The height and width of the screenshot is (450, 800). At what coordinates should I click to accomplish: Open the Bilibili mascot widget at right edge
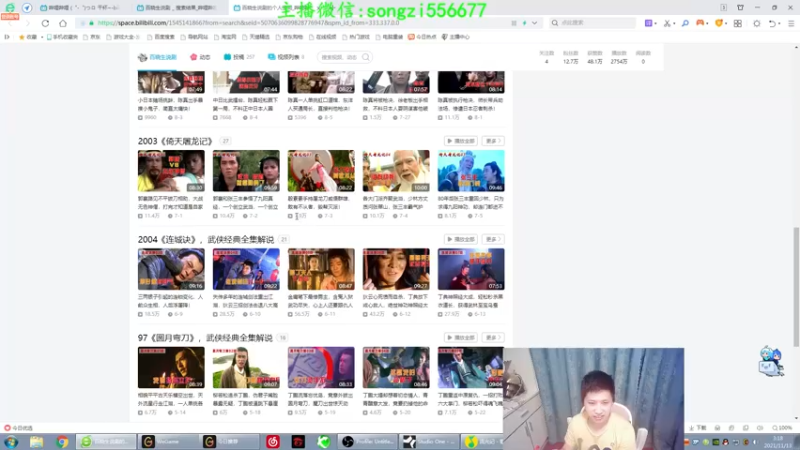pyautogui.click(x=770, y=361)
